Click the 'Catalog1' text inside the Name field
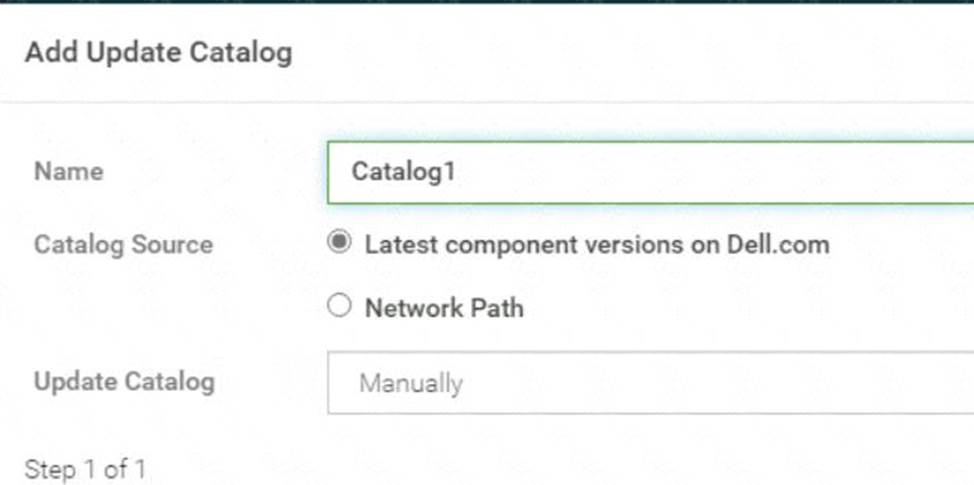The width and height of the screenshot is (974, 485). click(x=403, y=172)
